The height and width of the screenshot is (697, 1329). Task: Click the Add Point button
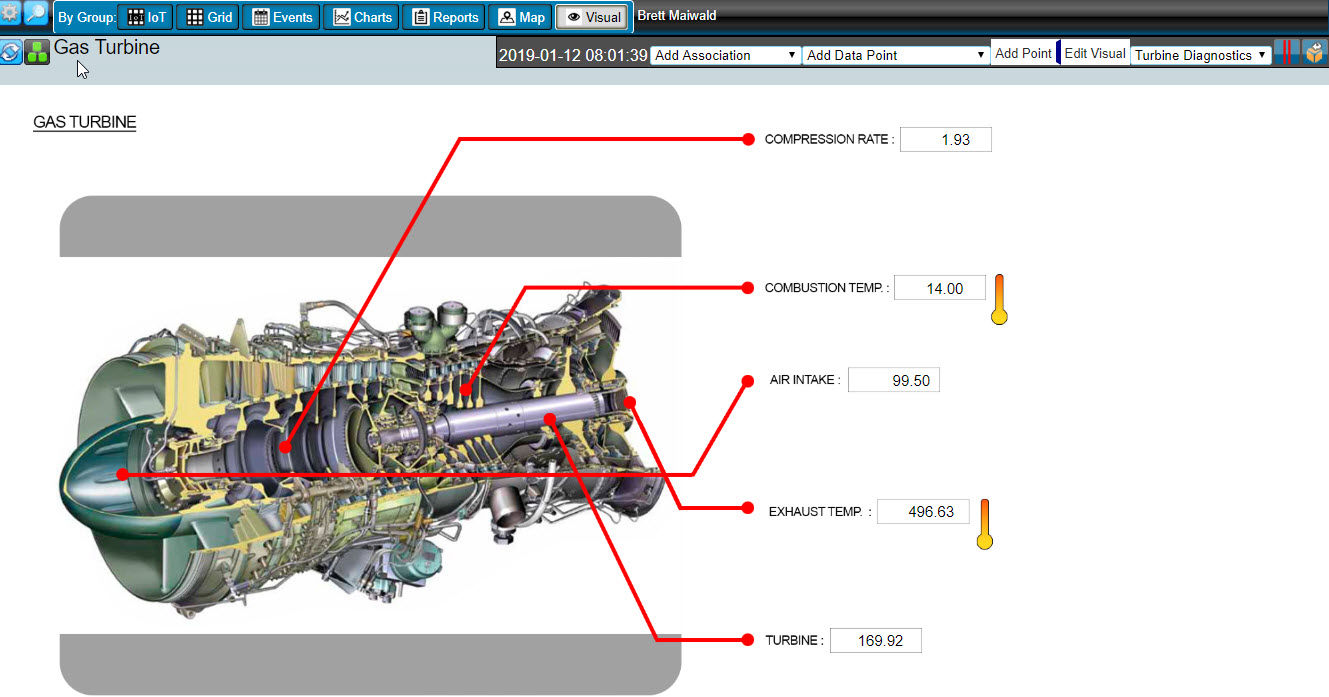pyautogui.click(x=1023, y=54)
